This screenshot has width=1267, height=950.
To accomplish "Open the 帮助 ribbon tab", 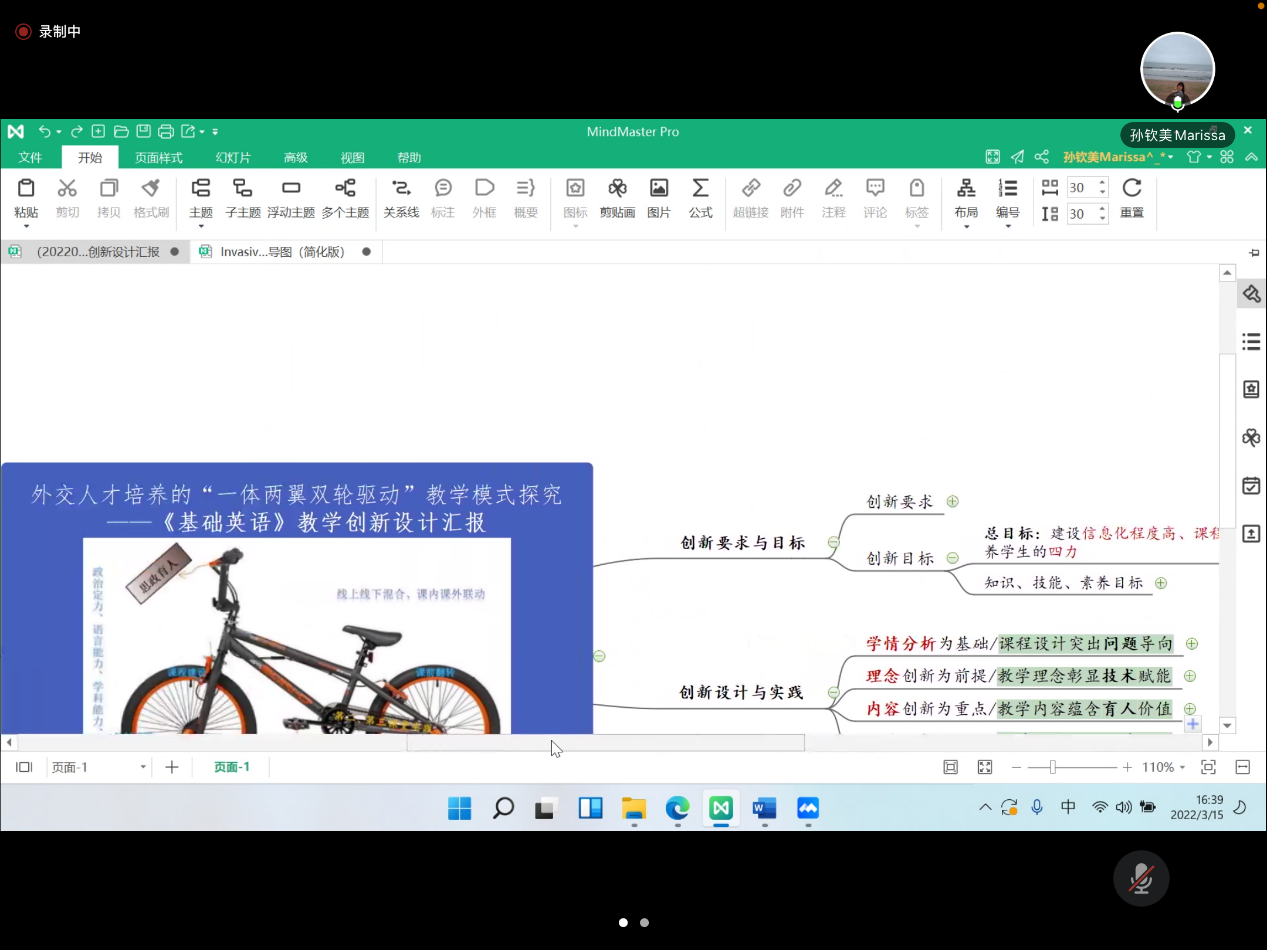I will pyautogui.click(x=409, y=158).
